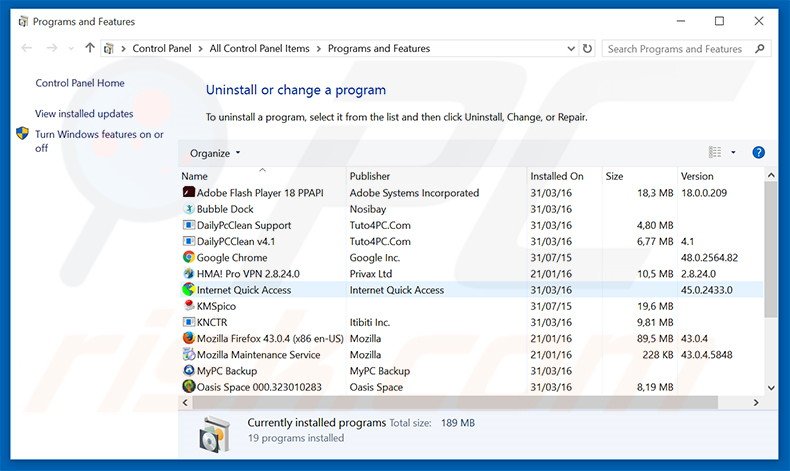Screen dimensions: 790x471
Task: Refresh the Programs and Features list
Action: pos(587,48)
